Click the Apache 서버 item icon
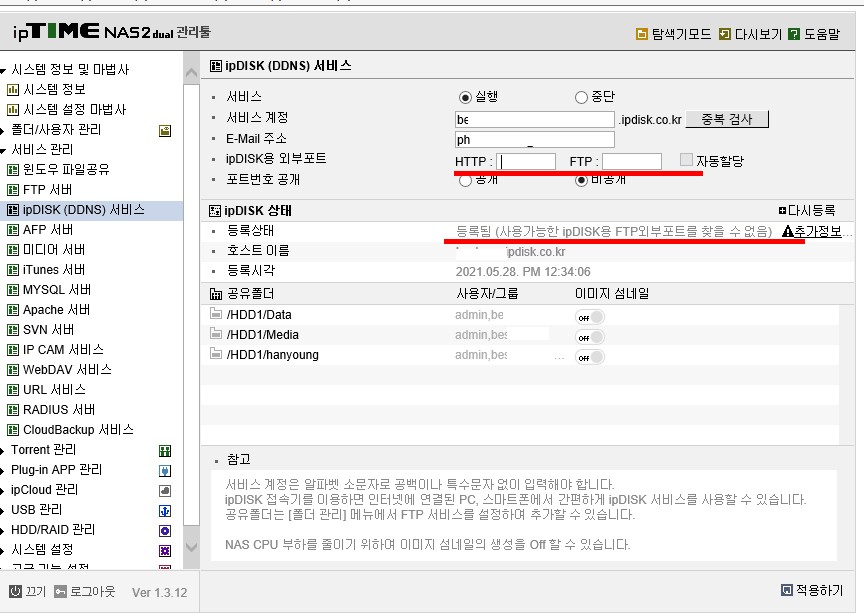Image resolution: width=864 pixels, height=614 pixels. [x=13, y=310]
